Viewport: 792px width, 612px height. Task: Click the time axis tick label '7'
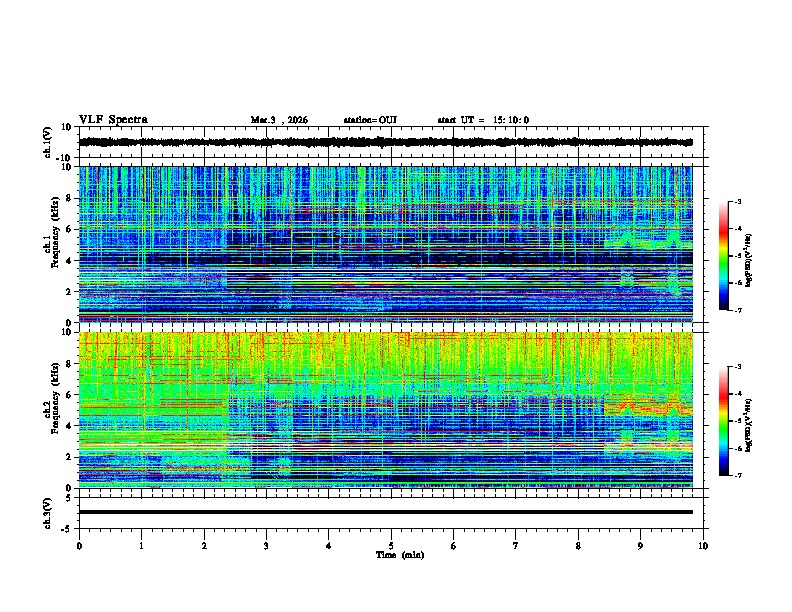point(516,546)
